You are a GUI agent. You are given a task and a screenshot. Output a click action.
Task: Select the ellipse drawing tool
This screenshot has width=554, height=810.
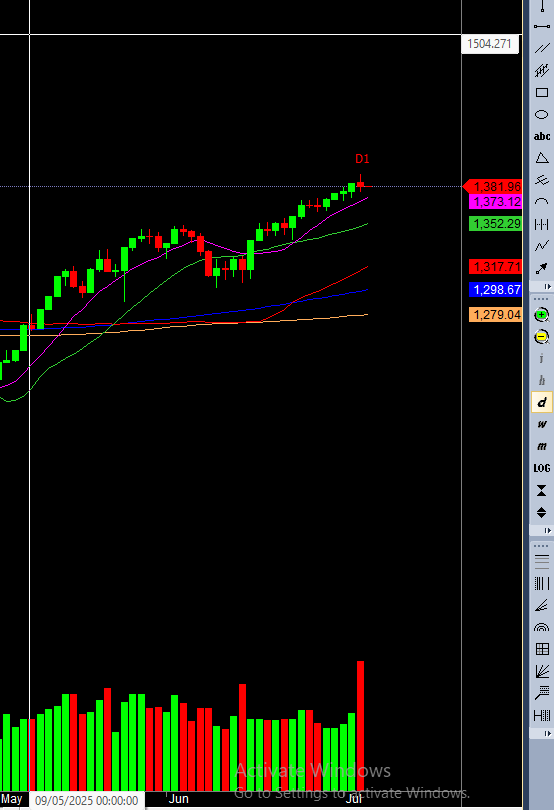(x=542, y=115)
